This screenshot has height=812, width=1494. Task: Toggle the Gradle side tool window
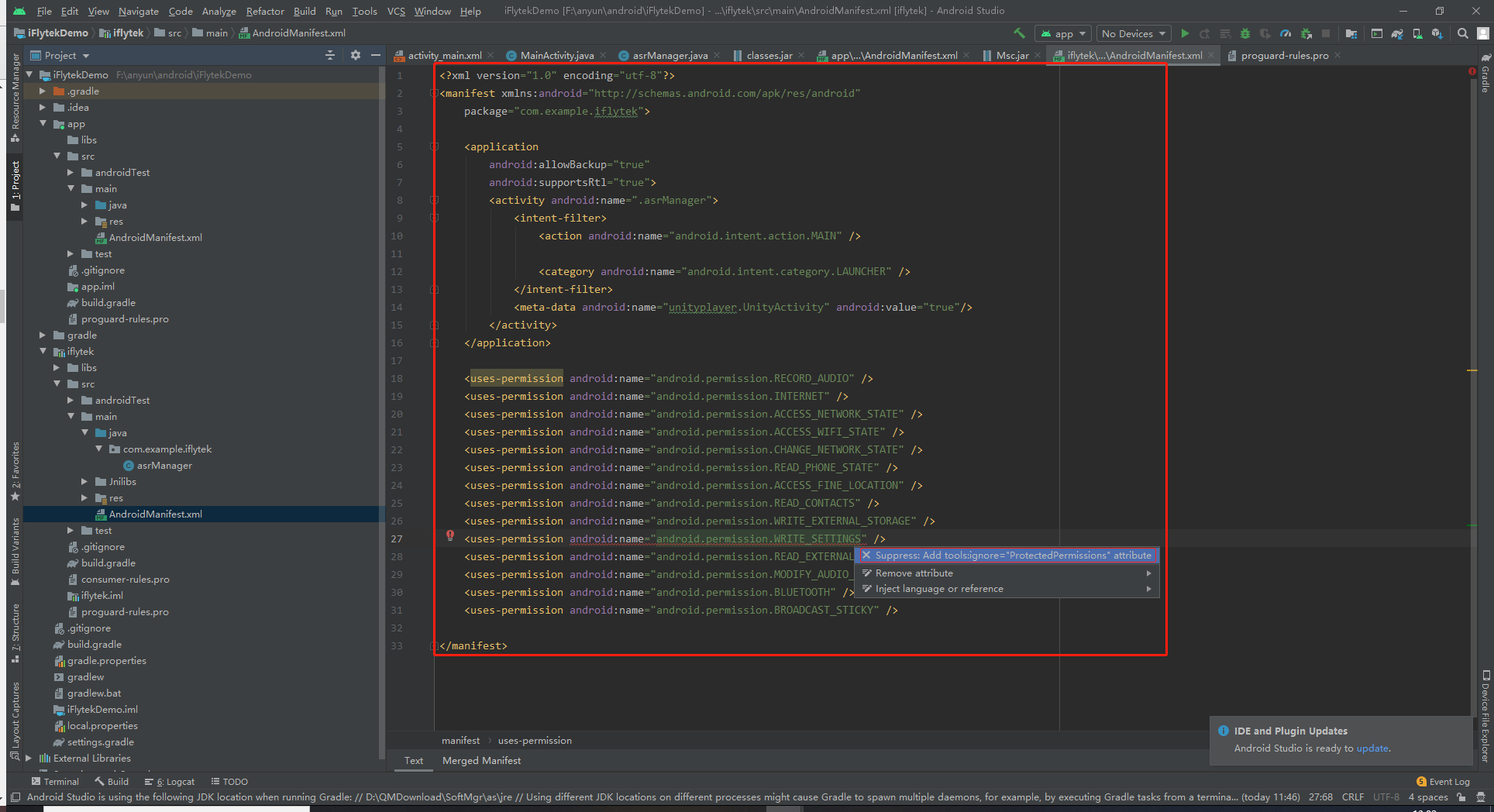point(1485,73)
